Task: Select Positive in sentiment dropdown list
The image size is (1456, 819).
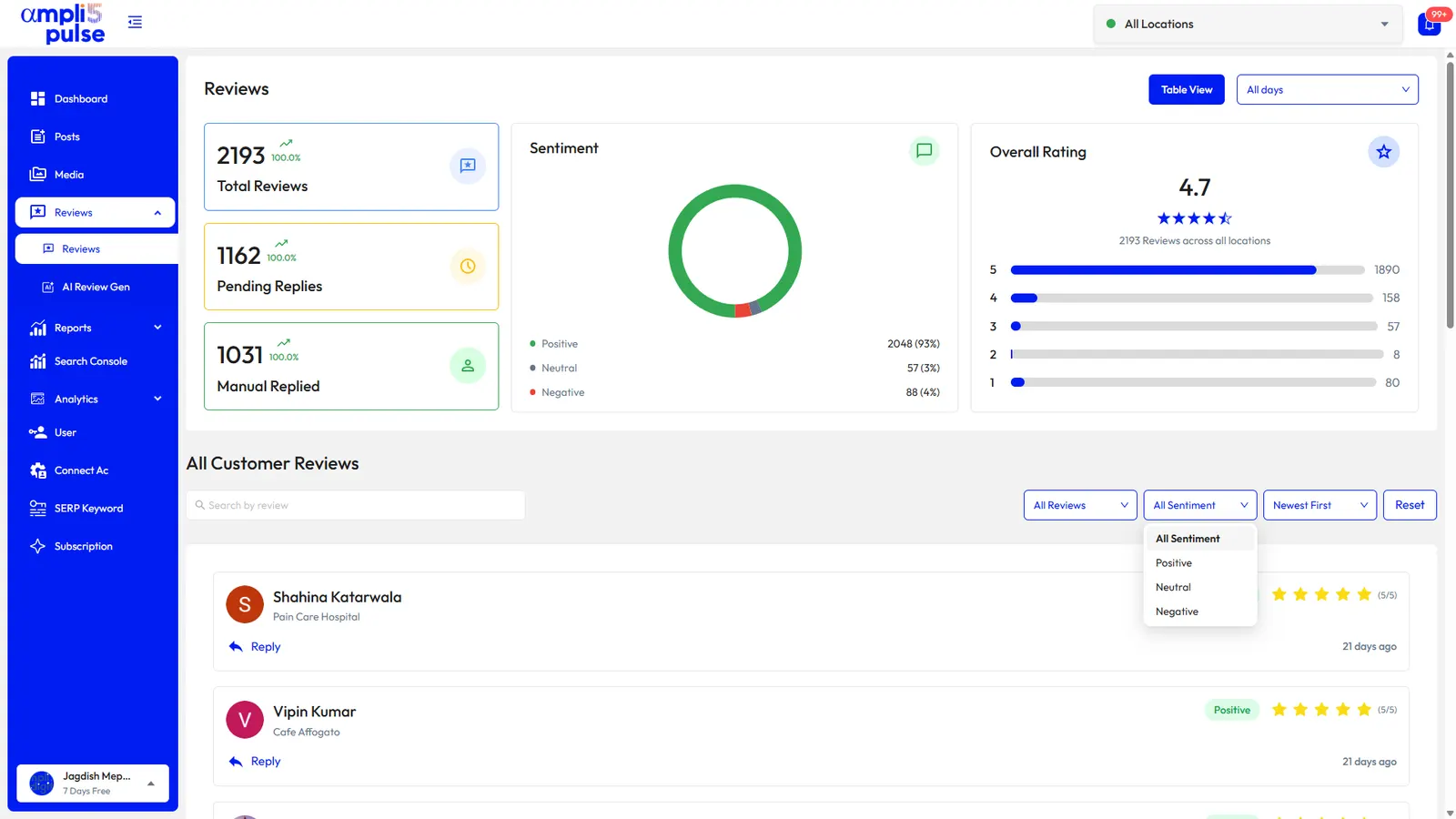Action: [1199, 563]
